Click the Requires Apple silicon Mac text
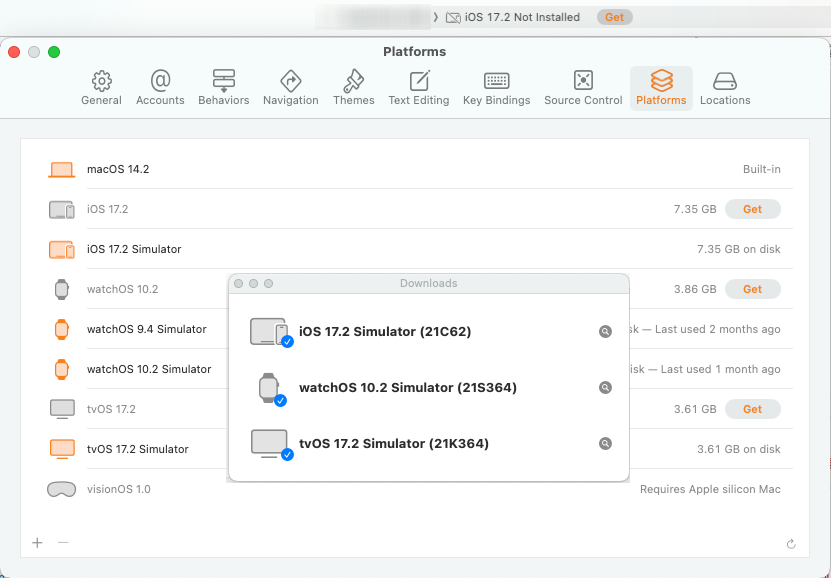 coord(710,489)
